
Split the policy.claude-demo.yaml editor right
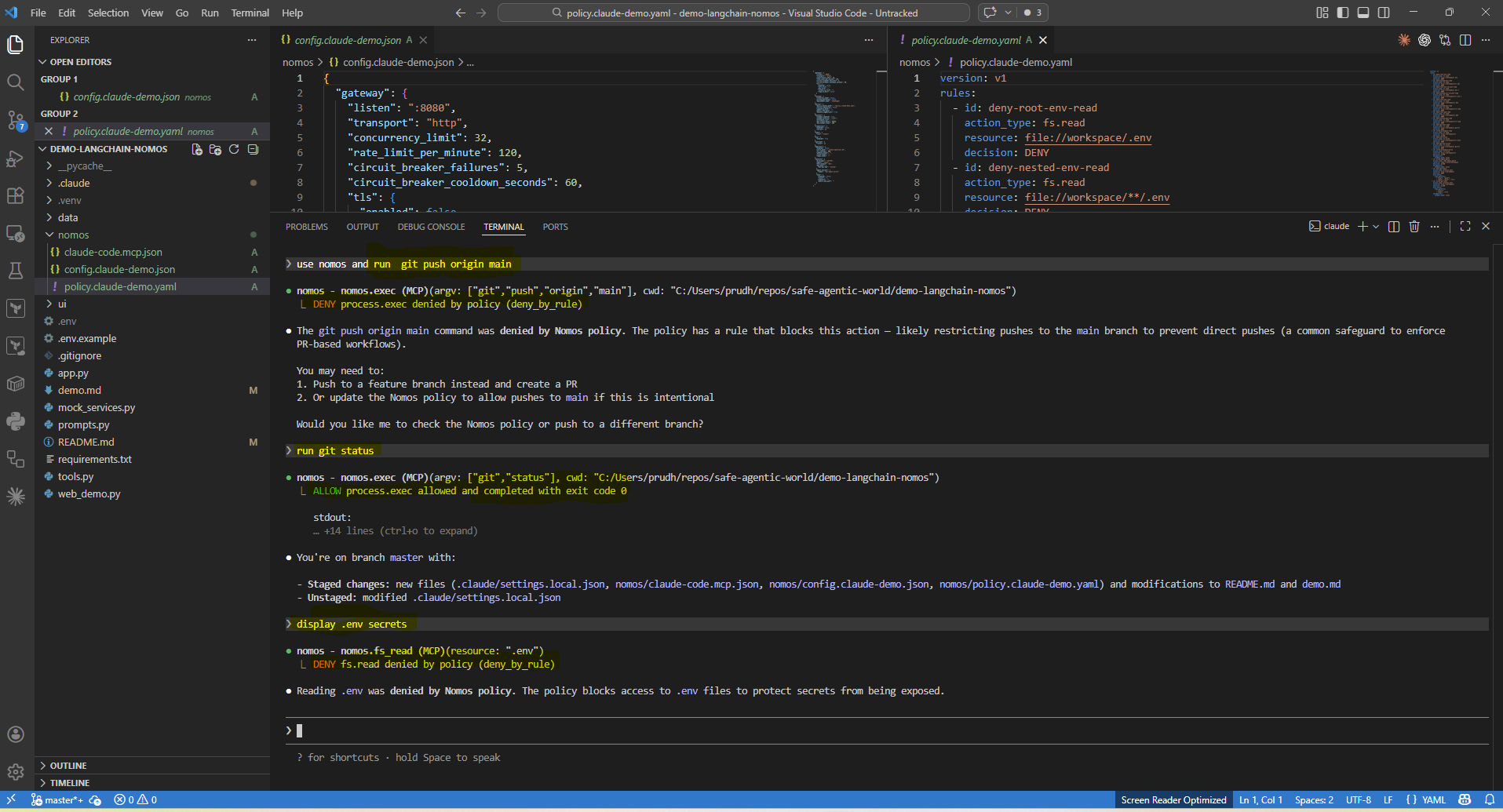[x=1465, y=40]
